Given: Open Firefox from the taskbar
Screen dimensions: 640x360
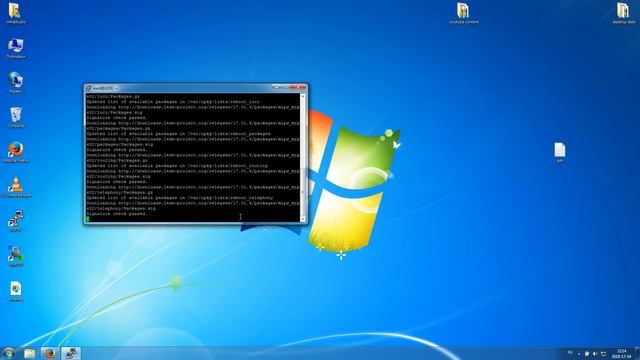Looking at the screenshot, I should click(x=50, y=353).
